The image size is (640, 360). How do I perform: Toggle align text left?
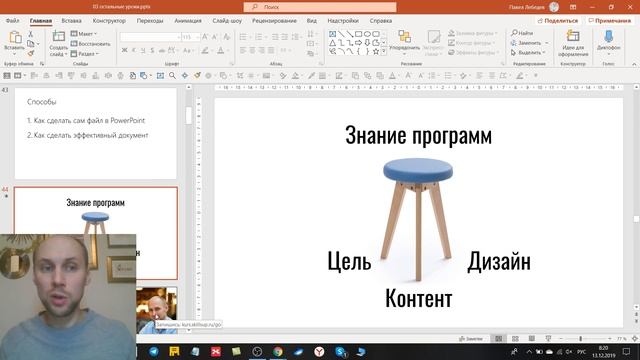tap(243, 50)
